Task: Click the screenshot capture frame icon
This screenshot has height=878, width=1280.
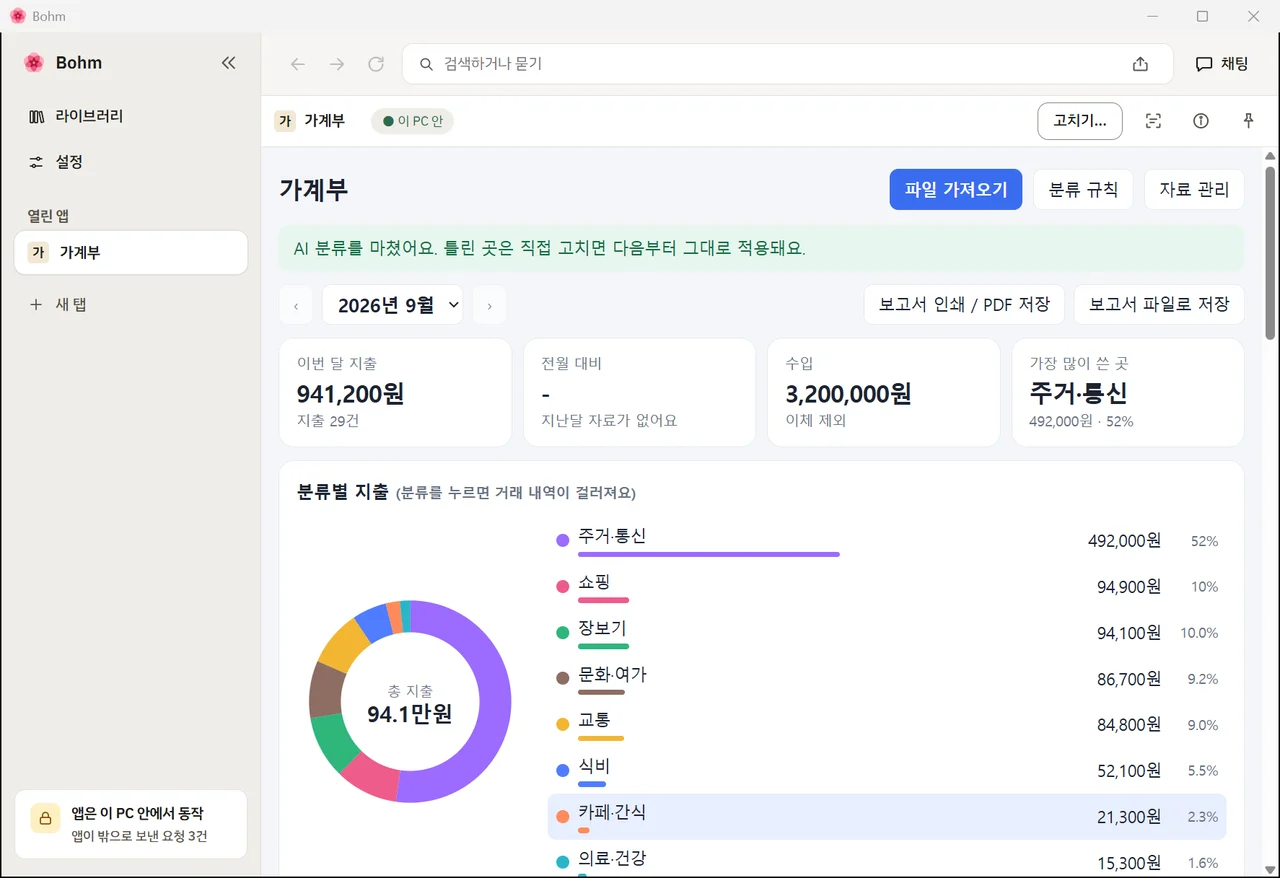Action: (1153, 121)
